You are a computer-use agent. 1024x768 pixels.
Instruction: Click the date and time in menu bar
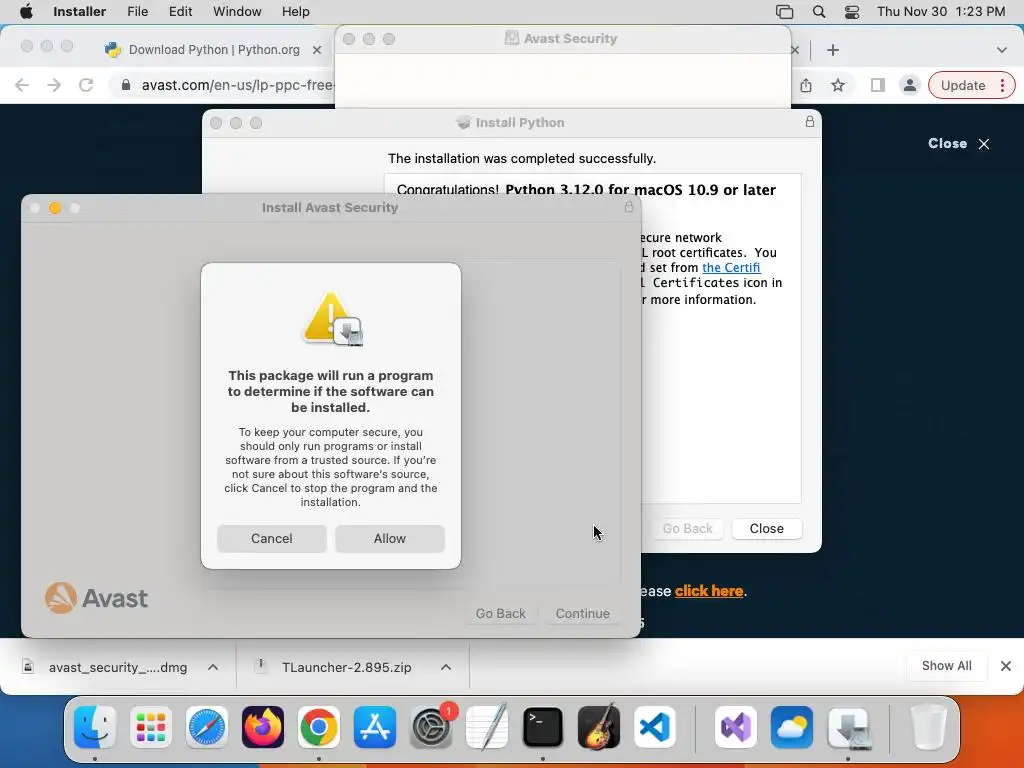tap(941, 12)
